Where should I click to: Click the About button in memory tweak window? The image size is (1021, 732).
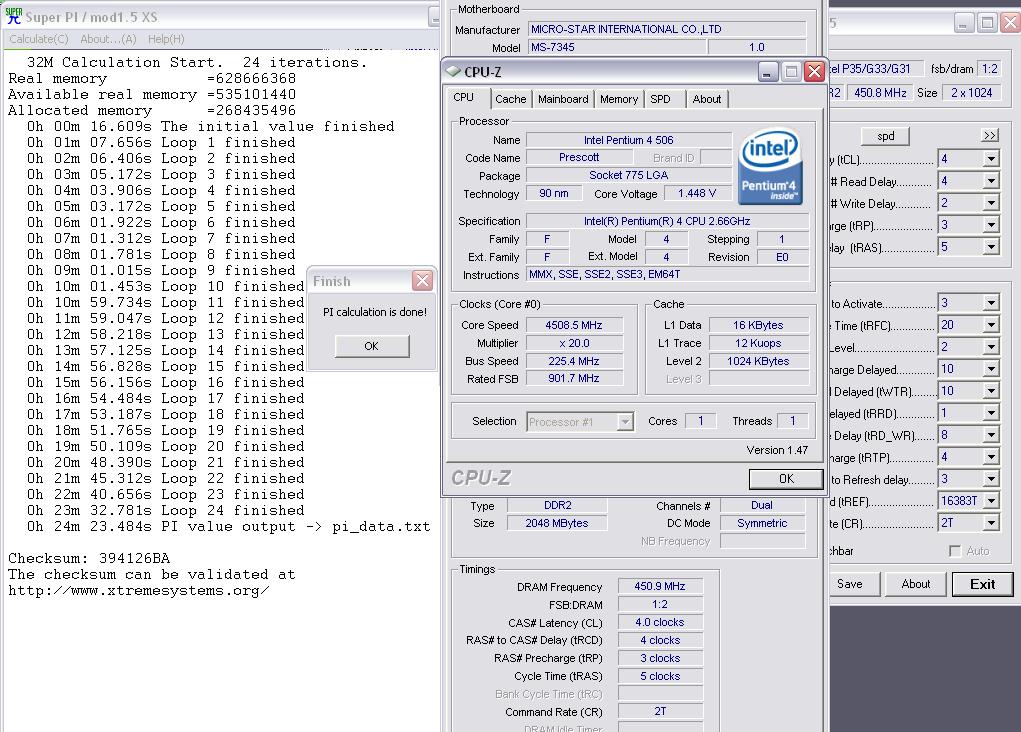coord(916,584)
